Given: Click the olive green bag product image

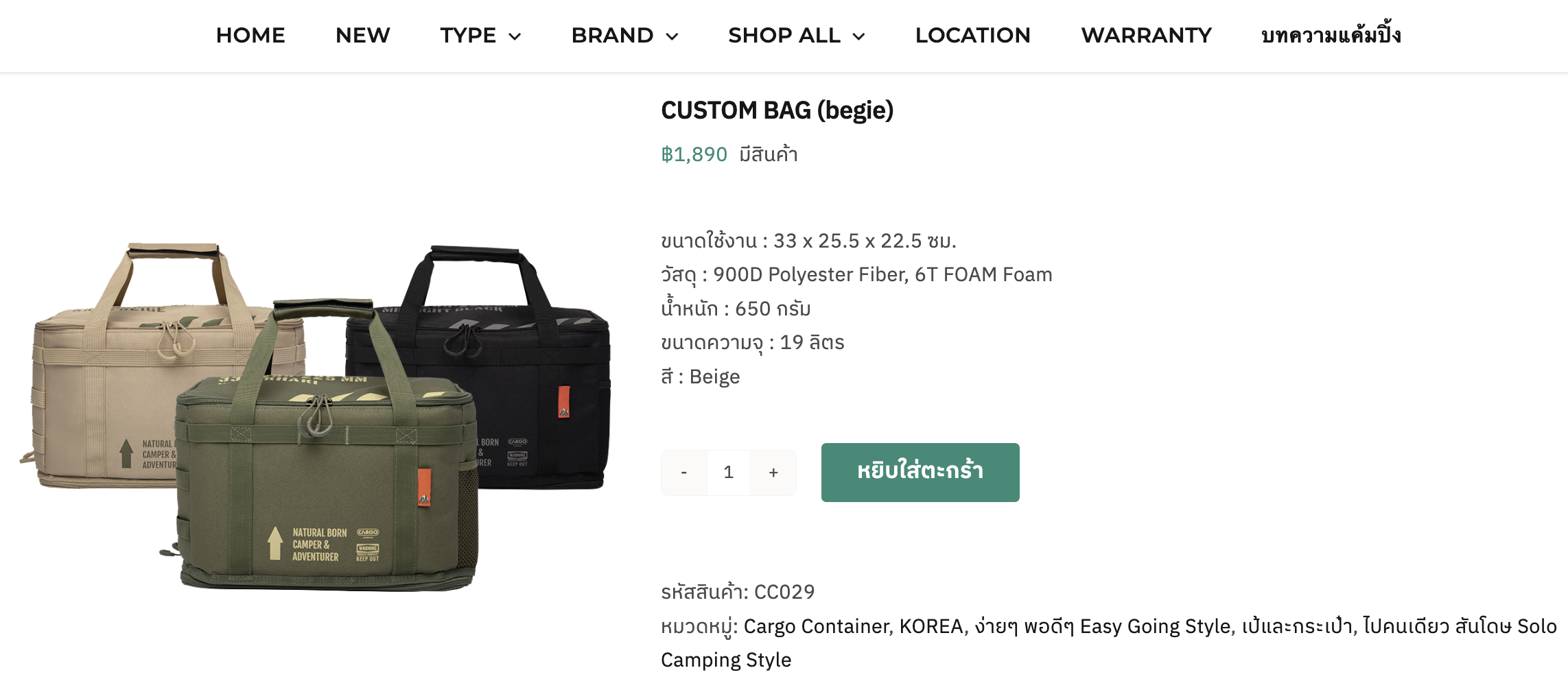Looking at the screenshot, I should pos(323,480).
